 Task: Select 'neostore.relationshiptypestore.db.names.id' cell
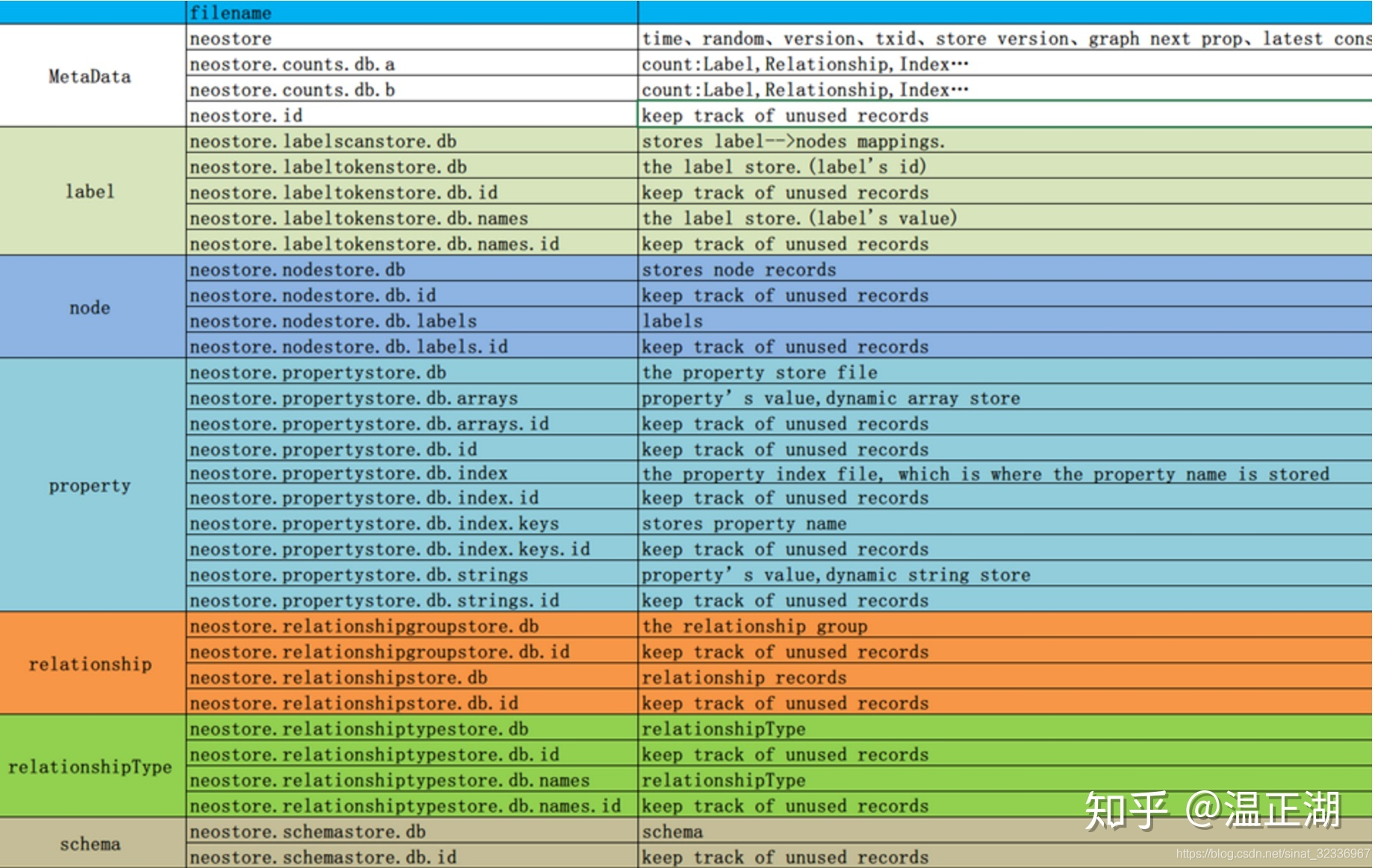click(412, 805)
